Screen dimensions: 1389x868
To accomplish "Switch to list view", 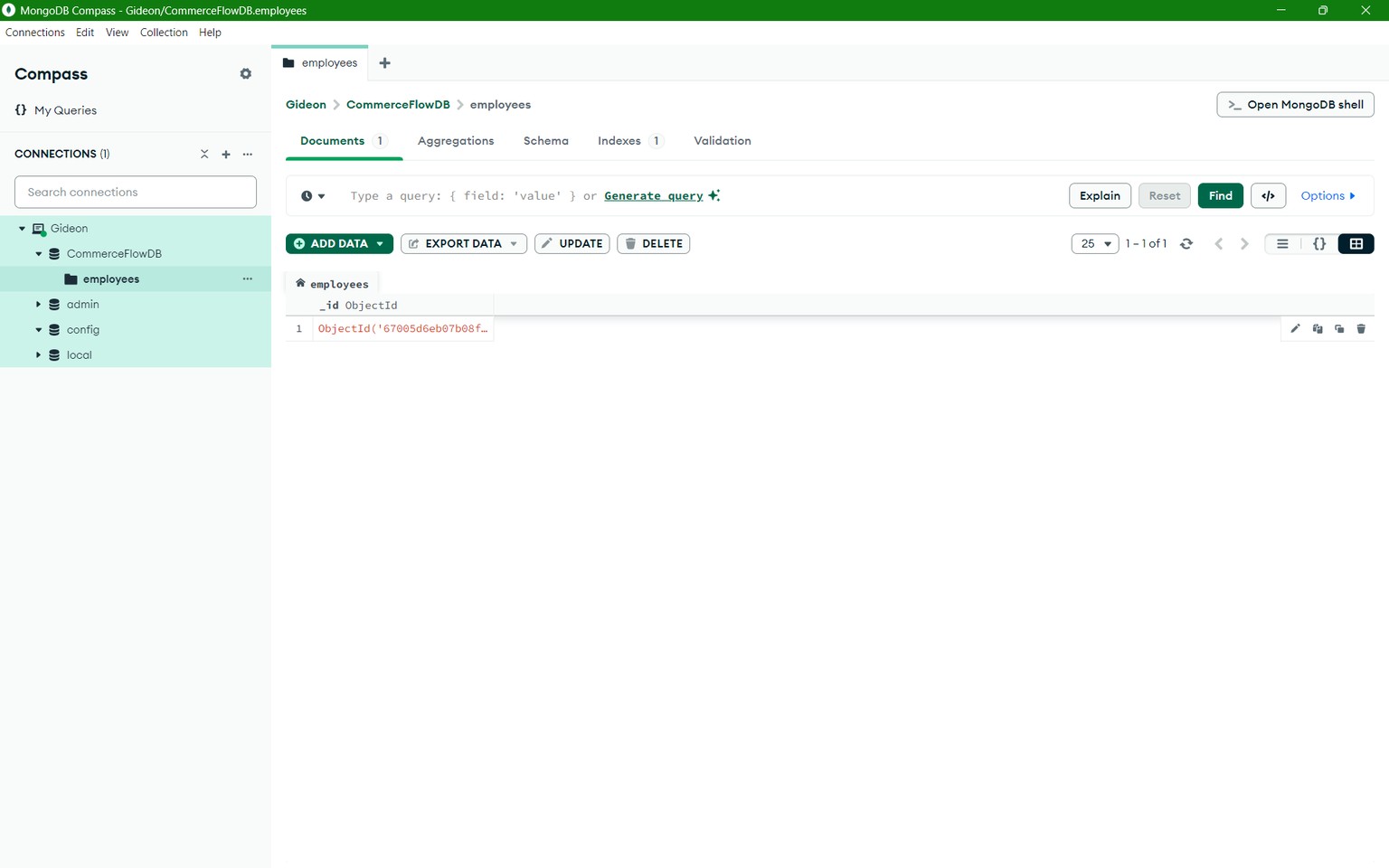I will coord(1282,244).
